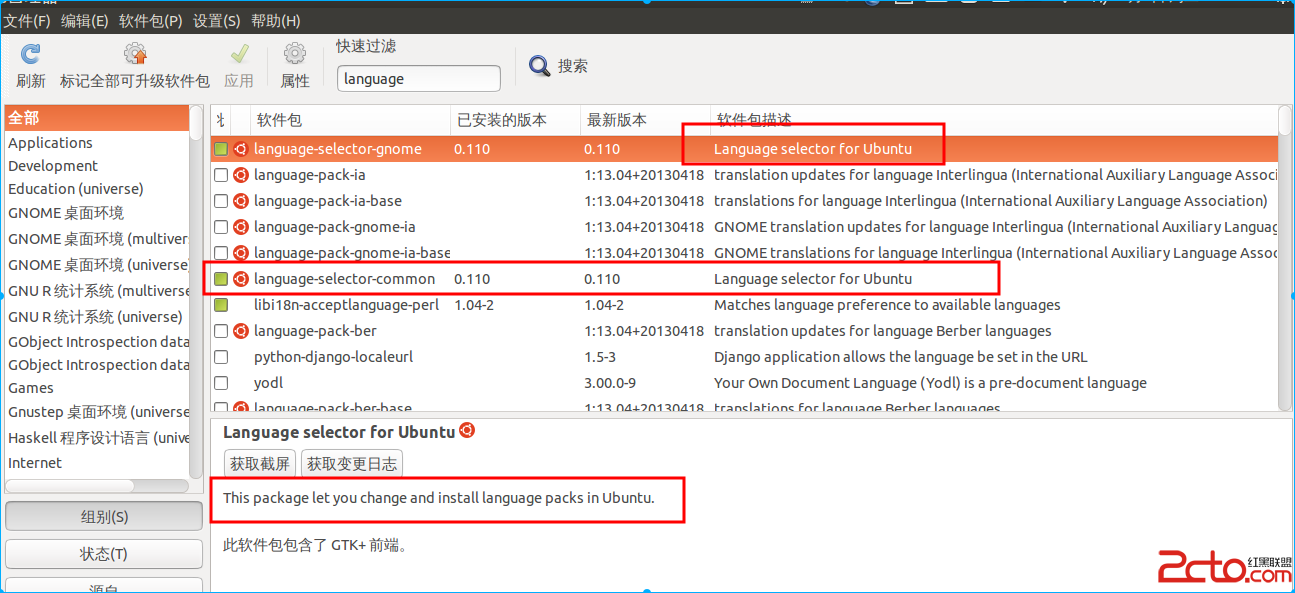This screenshot has height=593, width=1295.
Task: Click the Search (搜索) magnifier icon
Action: coord(540,66)
